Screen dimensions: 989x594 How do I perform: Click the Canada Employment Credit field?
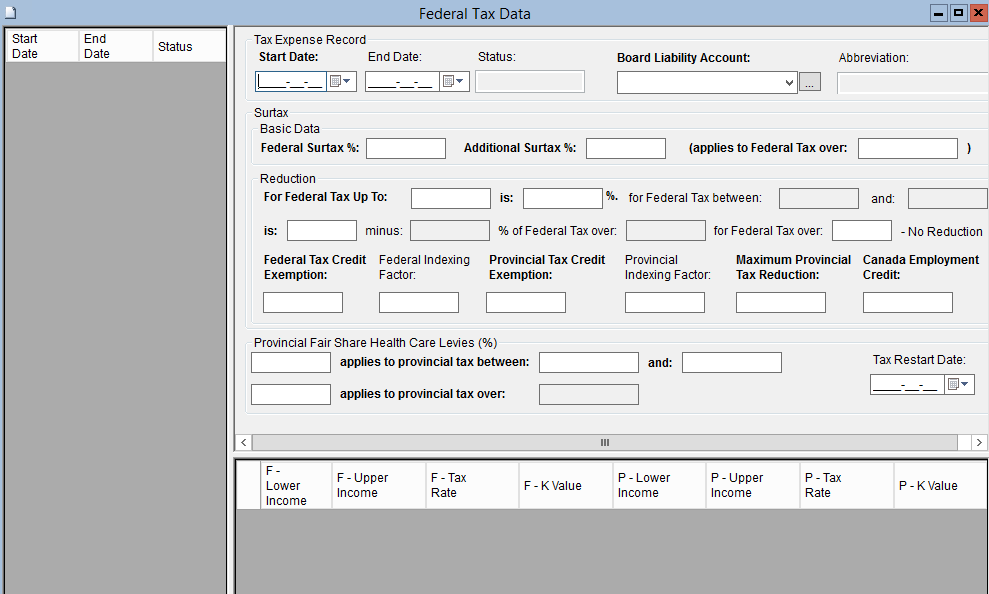[x=908, y=302]
